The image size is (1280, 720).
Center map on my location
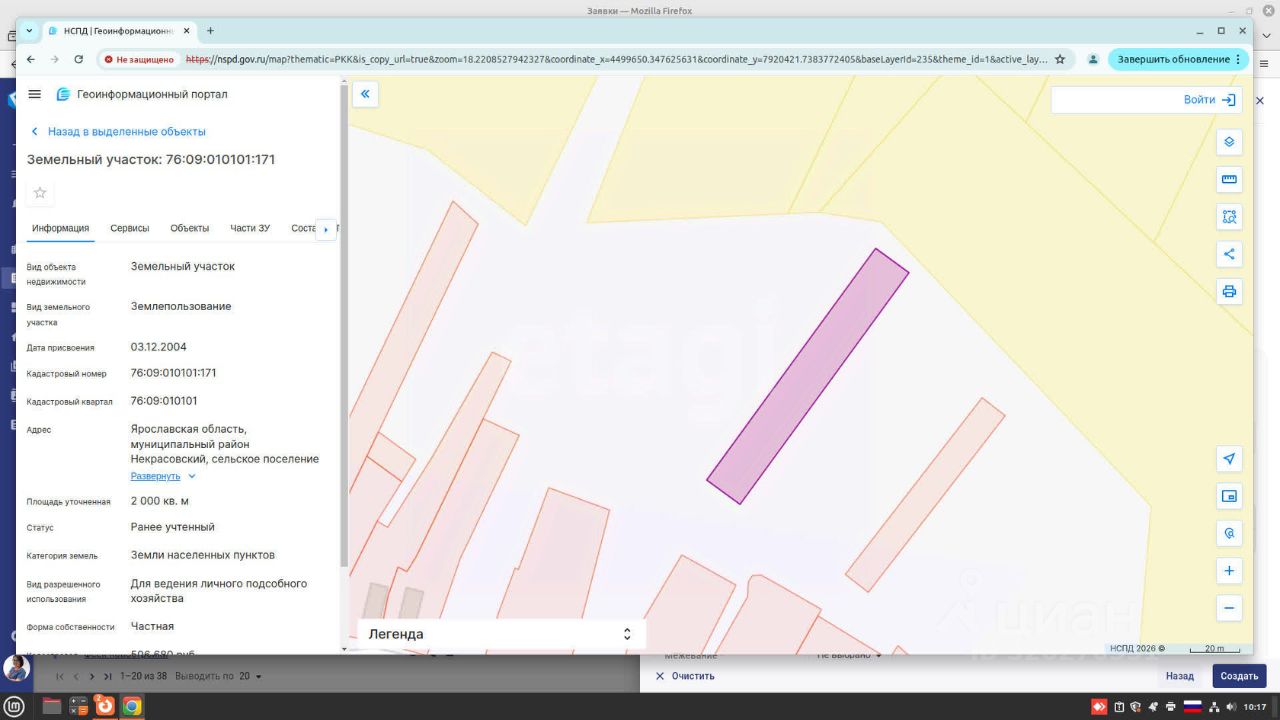click(1229, 459)
